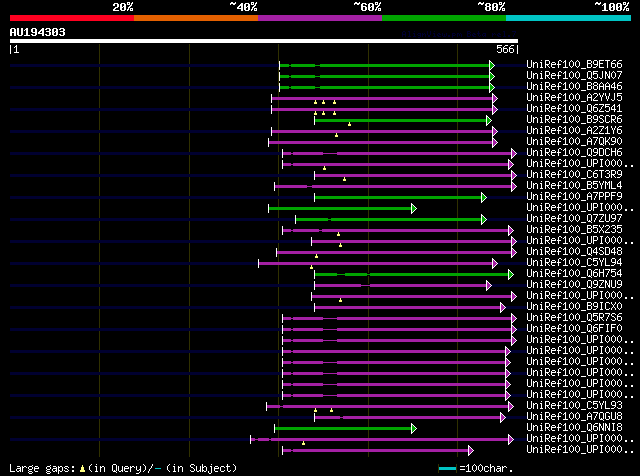Click the green arrowhead of the B9SCR6 hit
The width and height of the screenshot is (640, 476).
489,120
